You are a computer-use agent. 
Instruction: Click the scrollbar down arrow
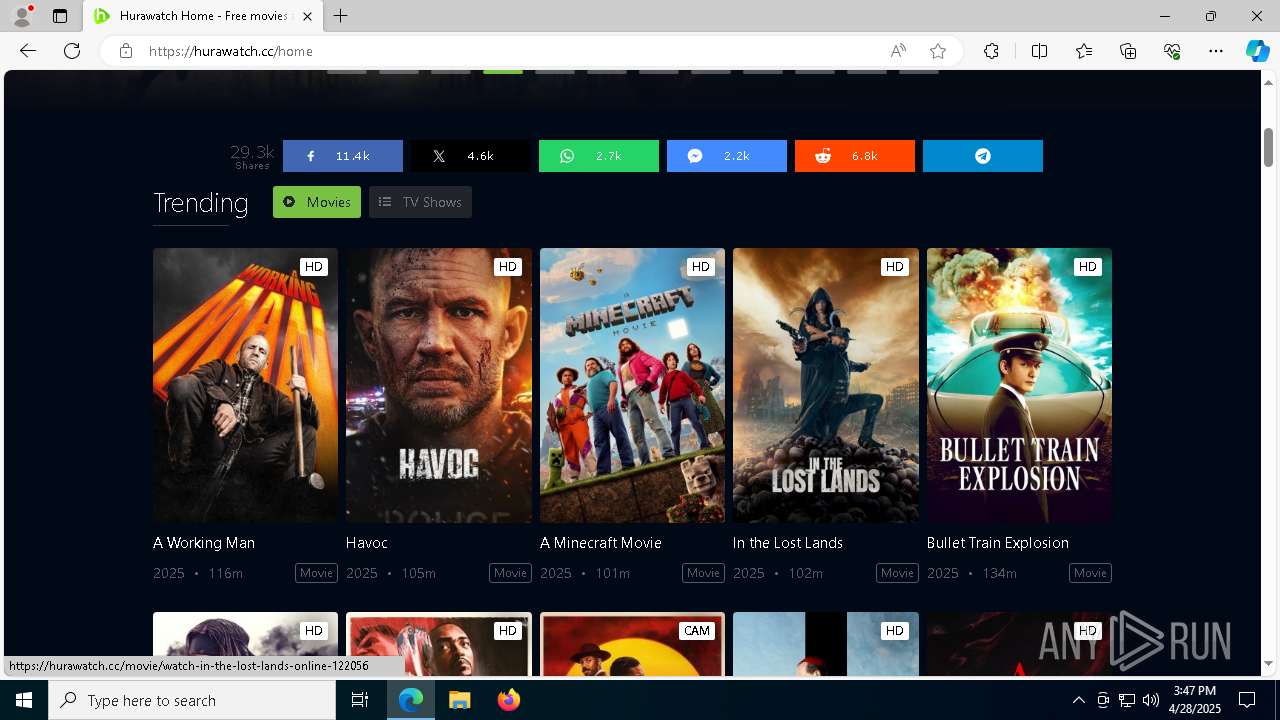click(x=1268, y=663)
